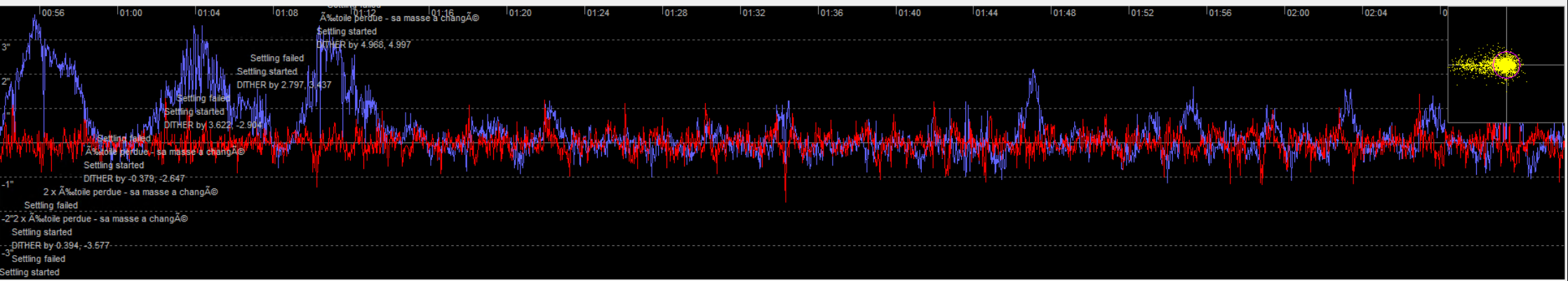Select the 02:00 time marker
Screen dimensions: 1568x281
coord(1298,13)
